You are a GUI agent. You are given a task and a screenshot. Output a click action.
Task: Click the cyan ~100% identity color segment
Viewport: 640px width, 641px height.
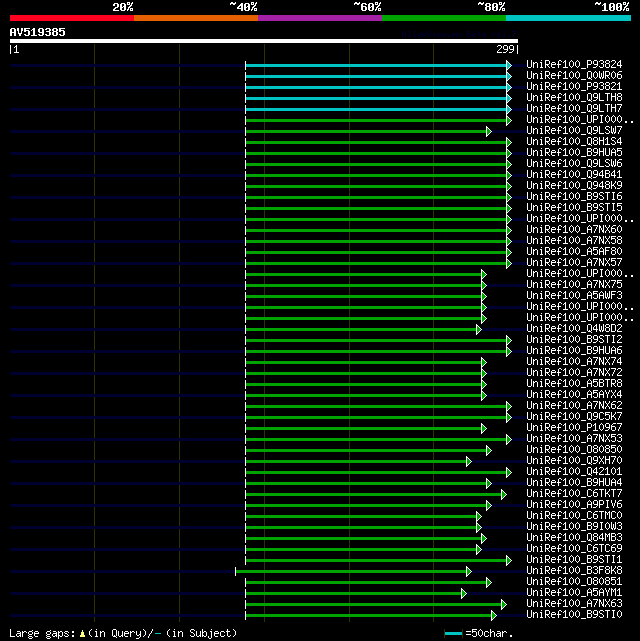(x=568, y=18)
